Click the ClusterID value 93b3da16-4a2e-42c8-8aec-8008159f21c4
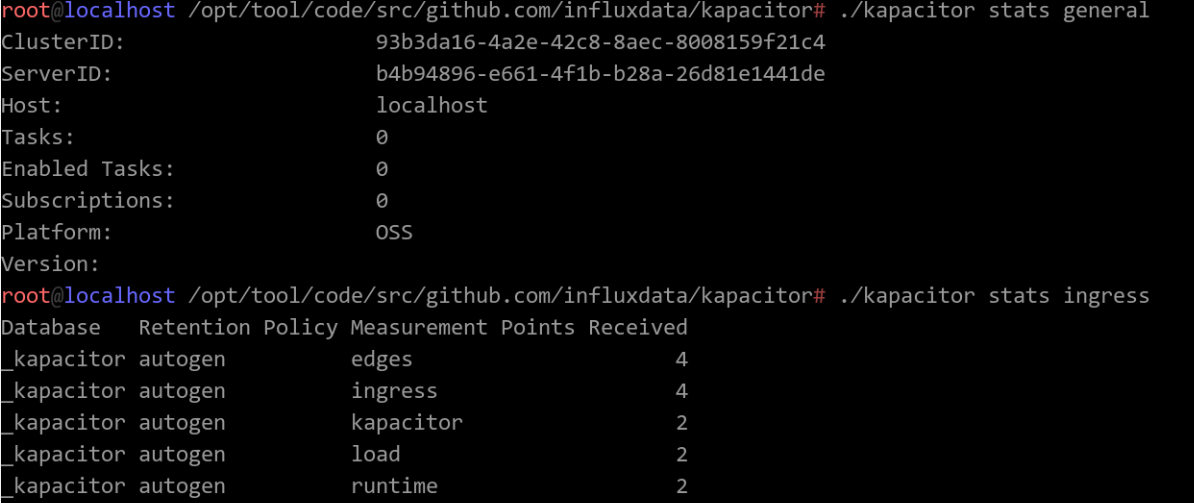Image resolution: width=1194 pixels, height=503 pixels. pyautogui.click(x=600, y=43)
